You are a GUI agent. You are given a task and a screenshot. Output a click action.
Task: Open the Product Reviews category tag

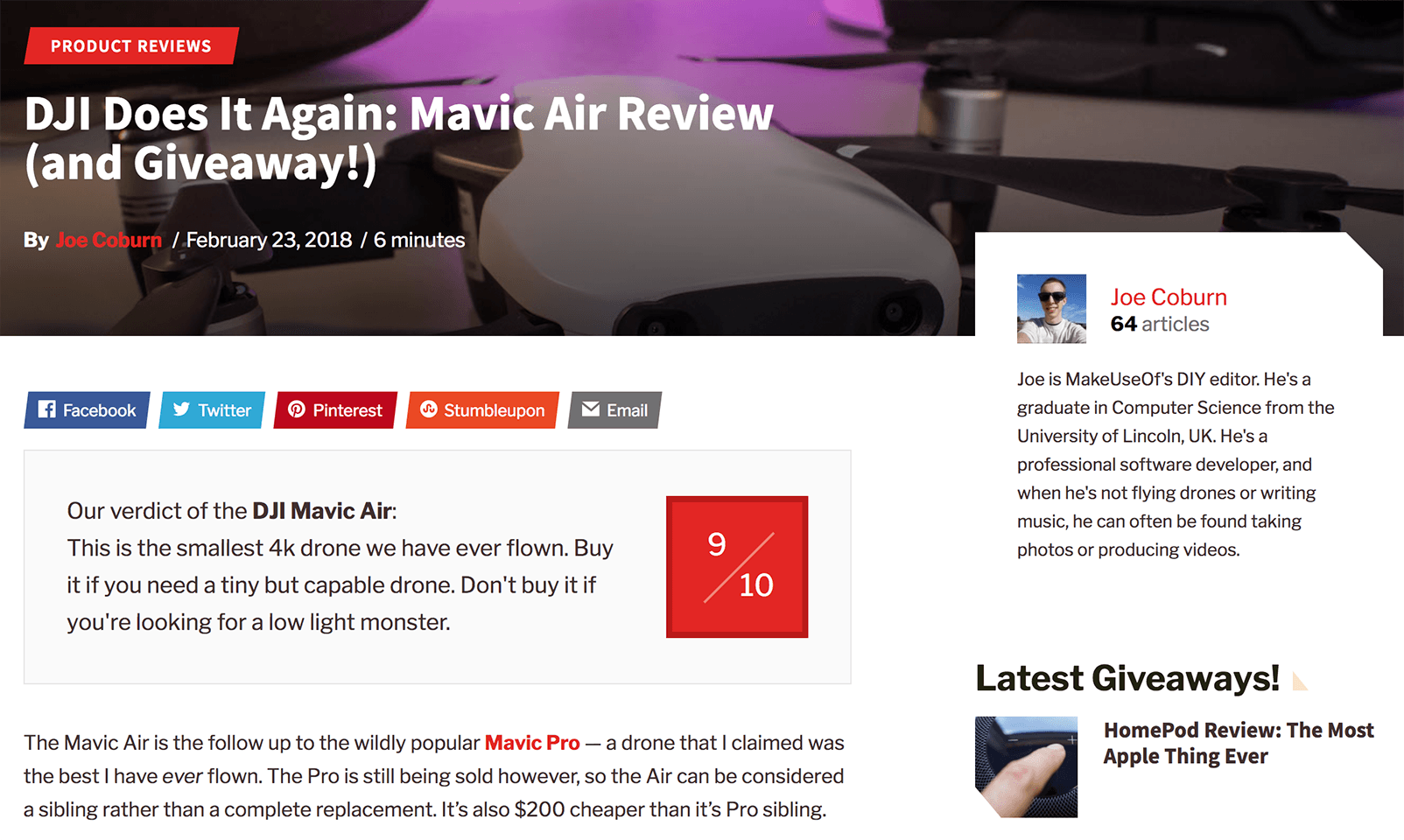pyautogui.click(x=131, y=45)
